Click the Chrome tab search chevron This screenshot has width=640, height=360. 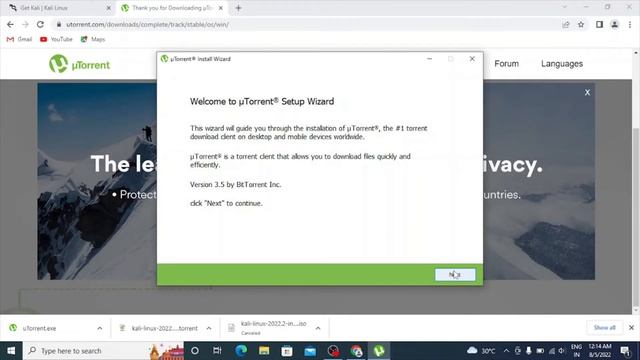pos(564,7)
